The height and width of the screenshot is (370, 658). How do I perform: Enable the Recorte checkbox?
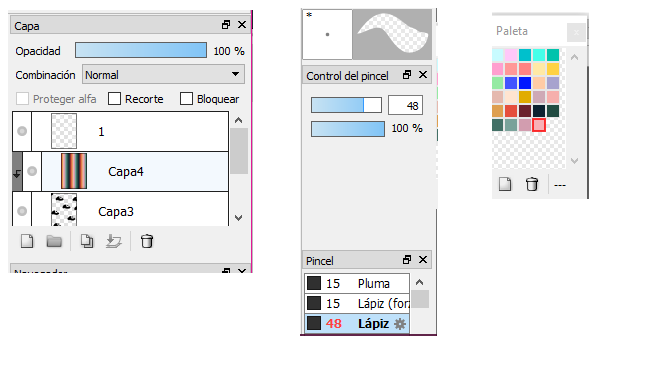[x=114, y=99]
